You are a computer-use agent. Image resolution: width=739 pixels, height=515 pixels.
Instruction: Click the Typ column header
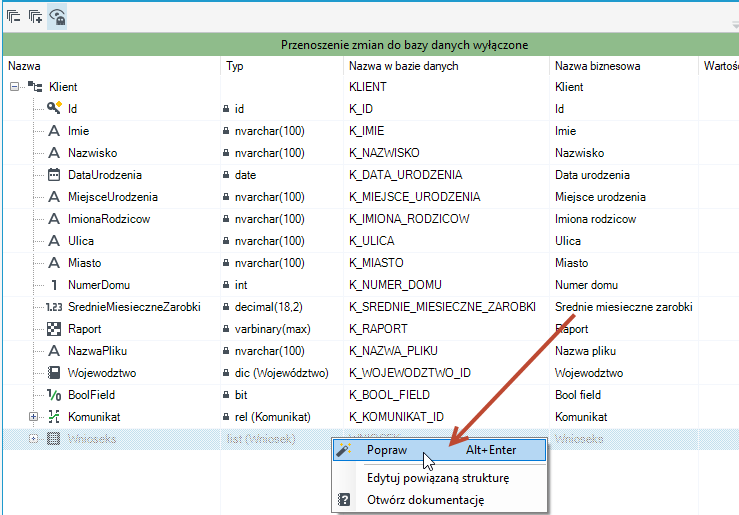click(282, 66)
